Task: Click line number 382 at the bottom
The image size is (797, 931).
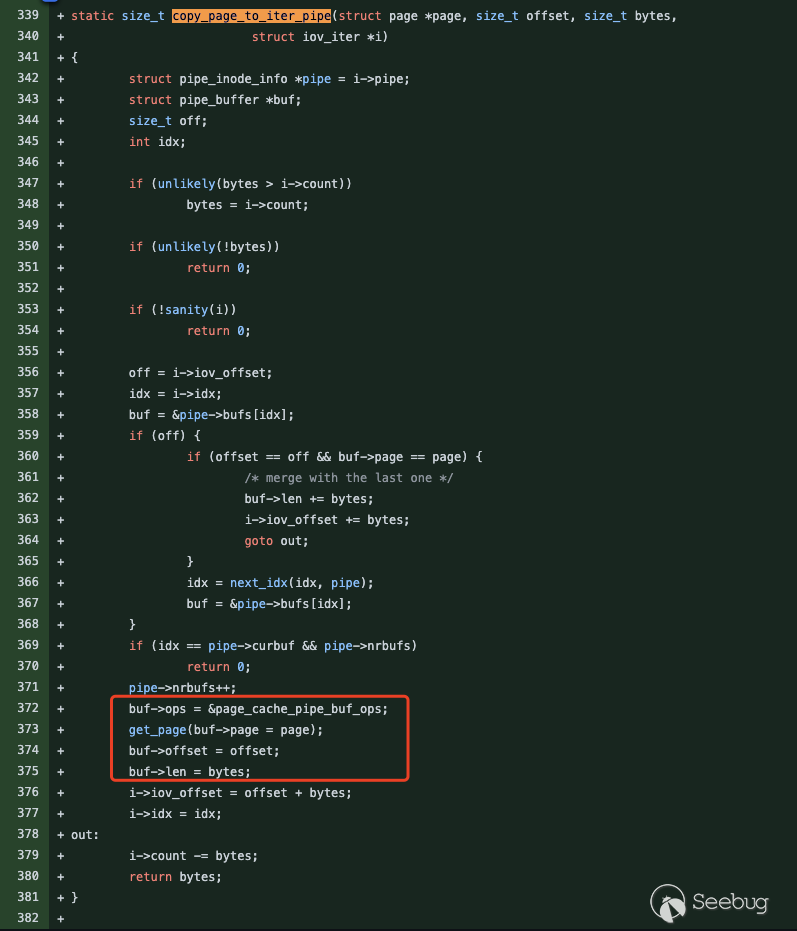Action: point(27,918)
